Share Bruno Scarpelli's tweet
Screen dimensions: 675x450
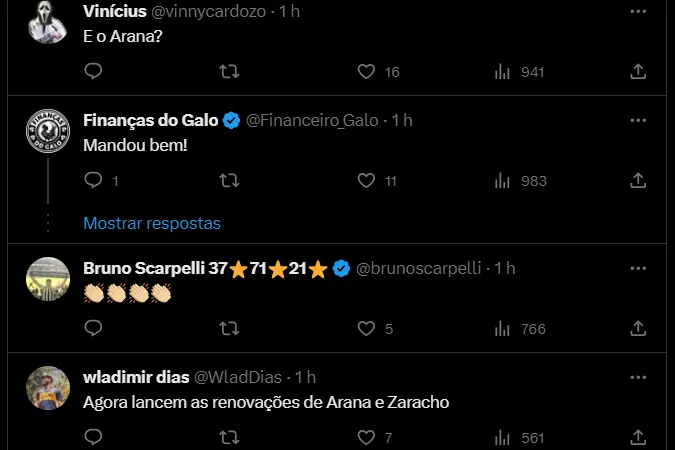[x=638, y=328]
